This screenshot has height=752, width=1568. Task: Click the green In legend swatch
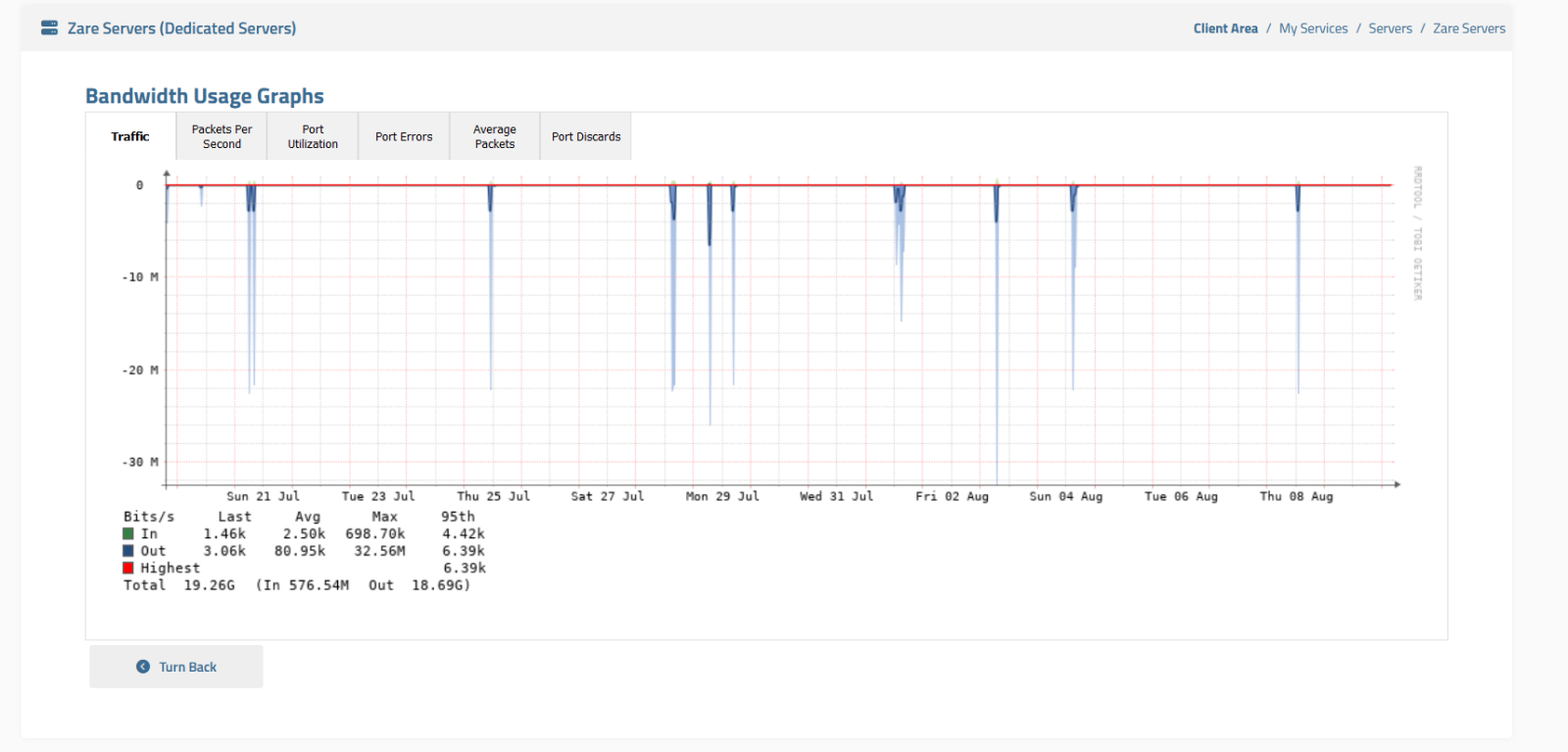[127, 533]
